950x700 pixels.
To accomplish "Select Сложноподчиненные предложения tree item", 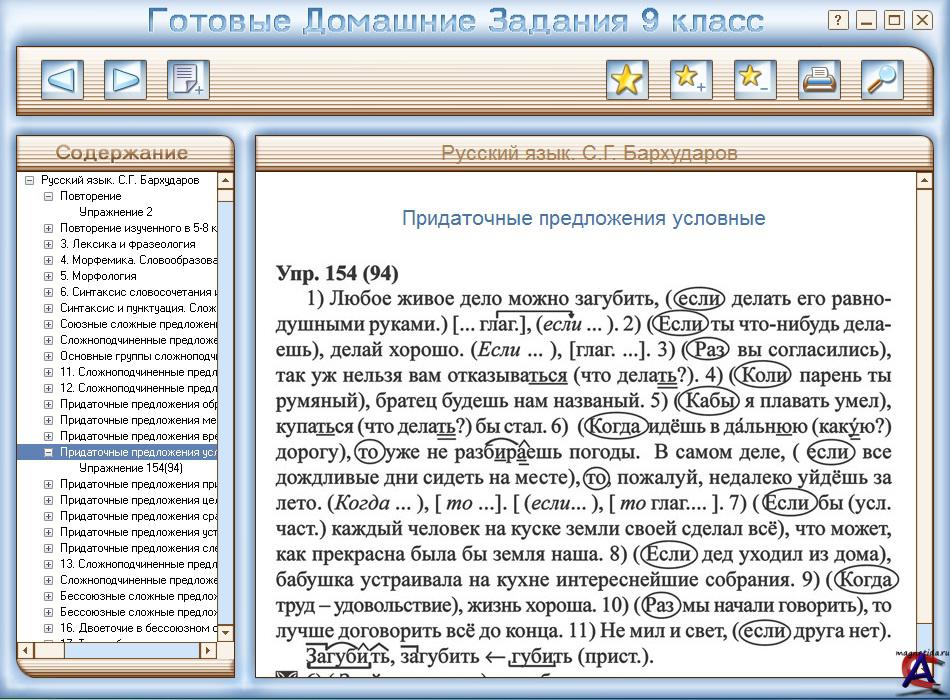I will [x=138, y=340].
